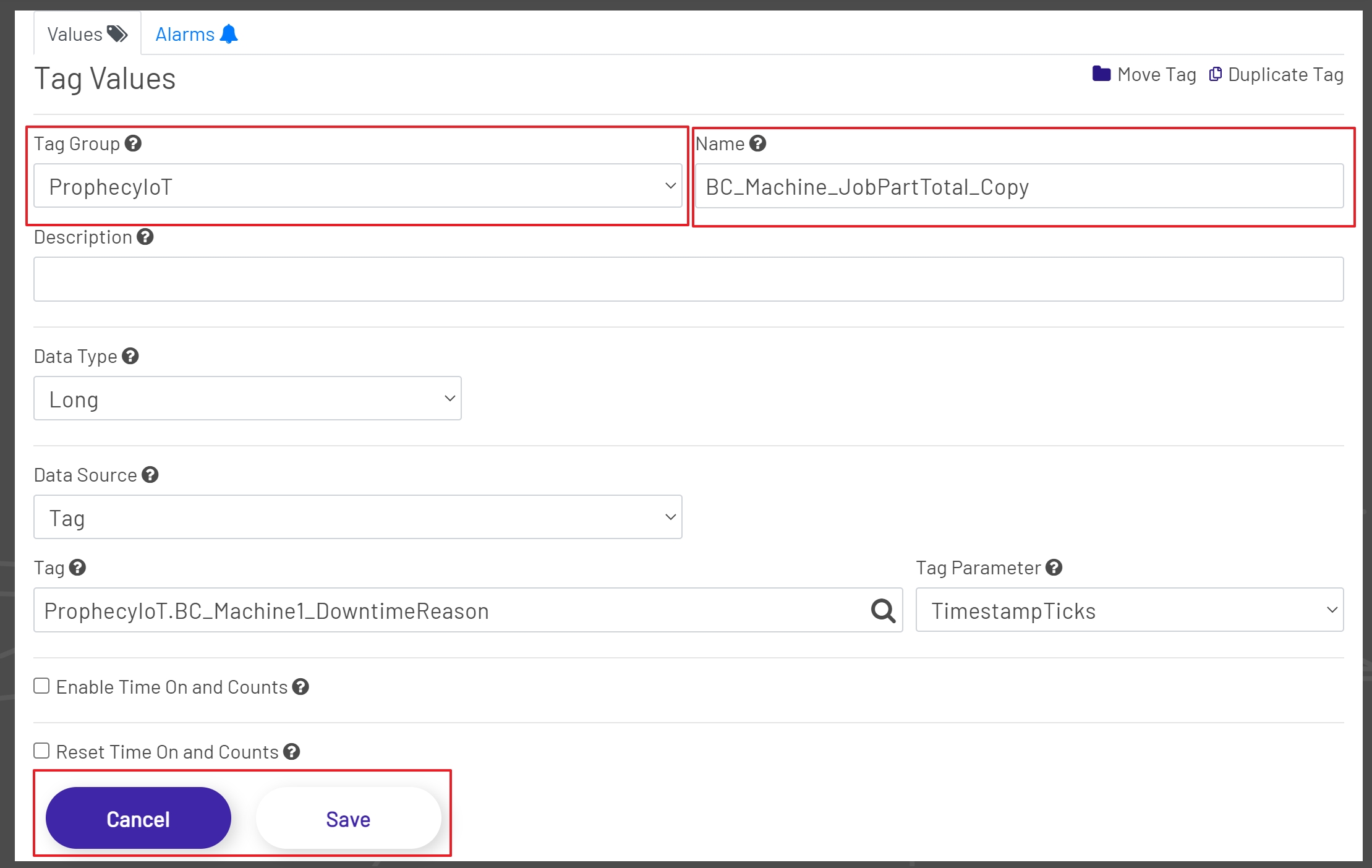This screenshot has height=868, width=1372.
Task: Click the Name field help question icon
Action: (x=757, y=143)
